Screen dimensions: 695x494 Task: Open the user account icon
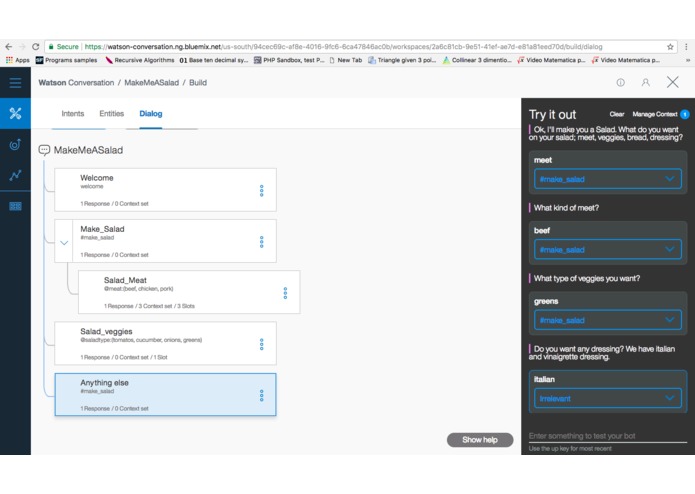pos(645,82)
